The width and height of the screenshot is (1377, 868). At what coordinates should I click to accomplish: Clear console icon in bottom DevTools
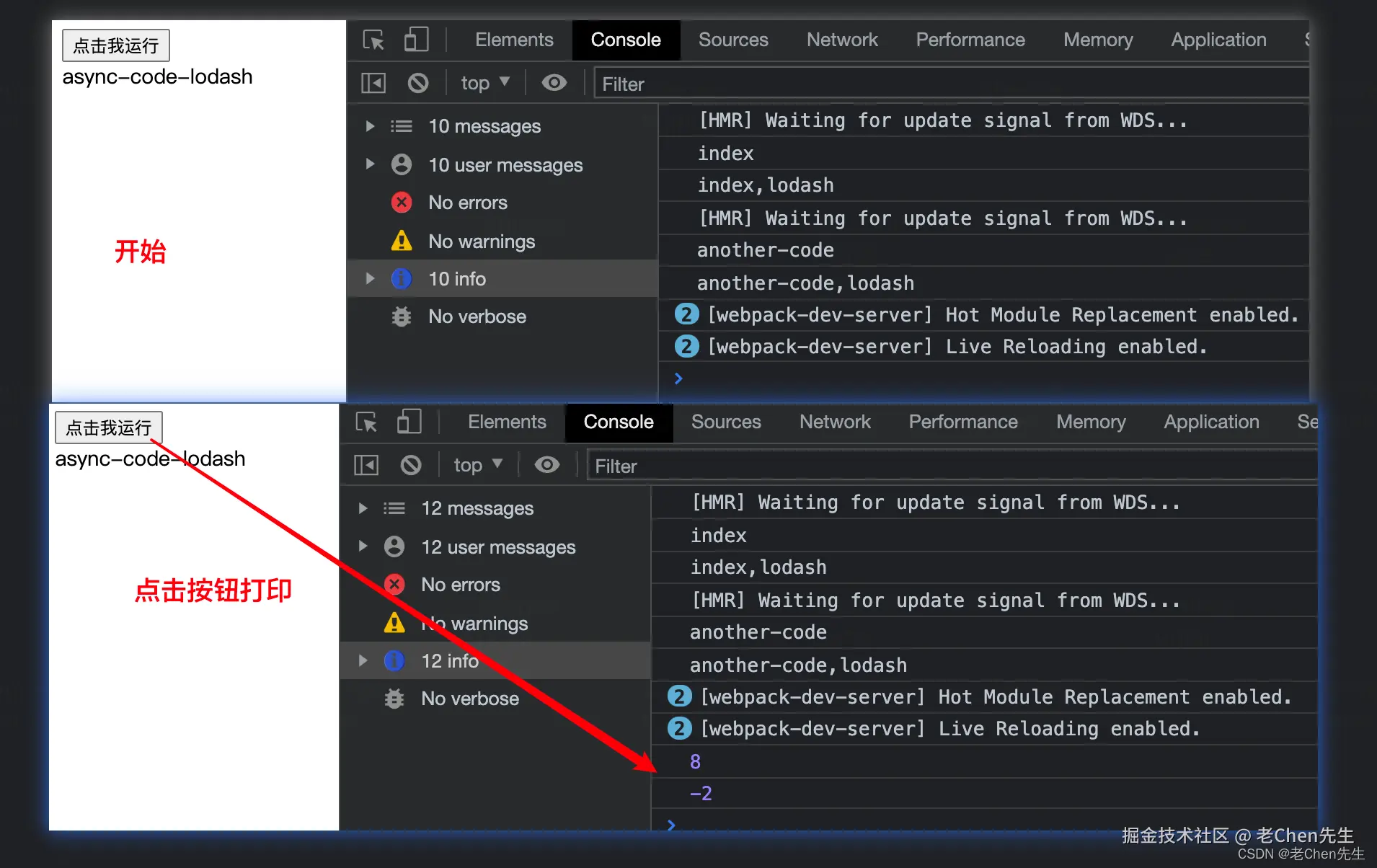pyautogui.click(x=411, y=466)
